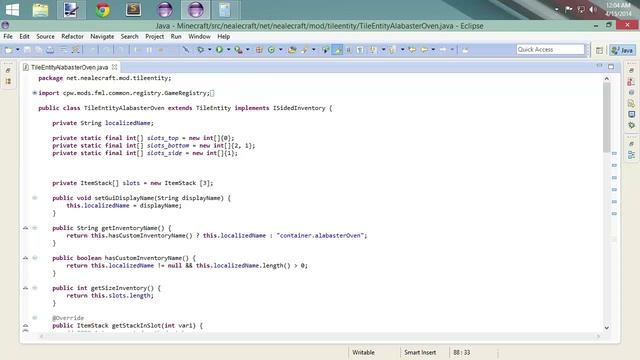The image size is (640, 360).
Task: Click the Outline view icon in right trim
Action: 631,155
